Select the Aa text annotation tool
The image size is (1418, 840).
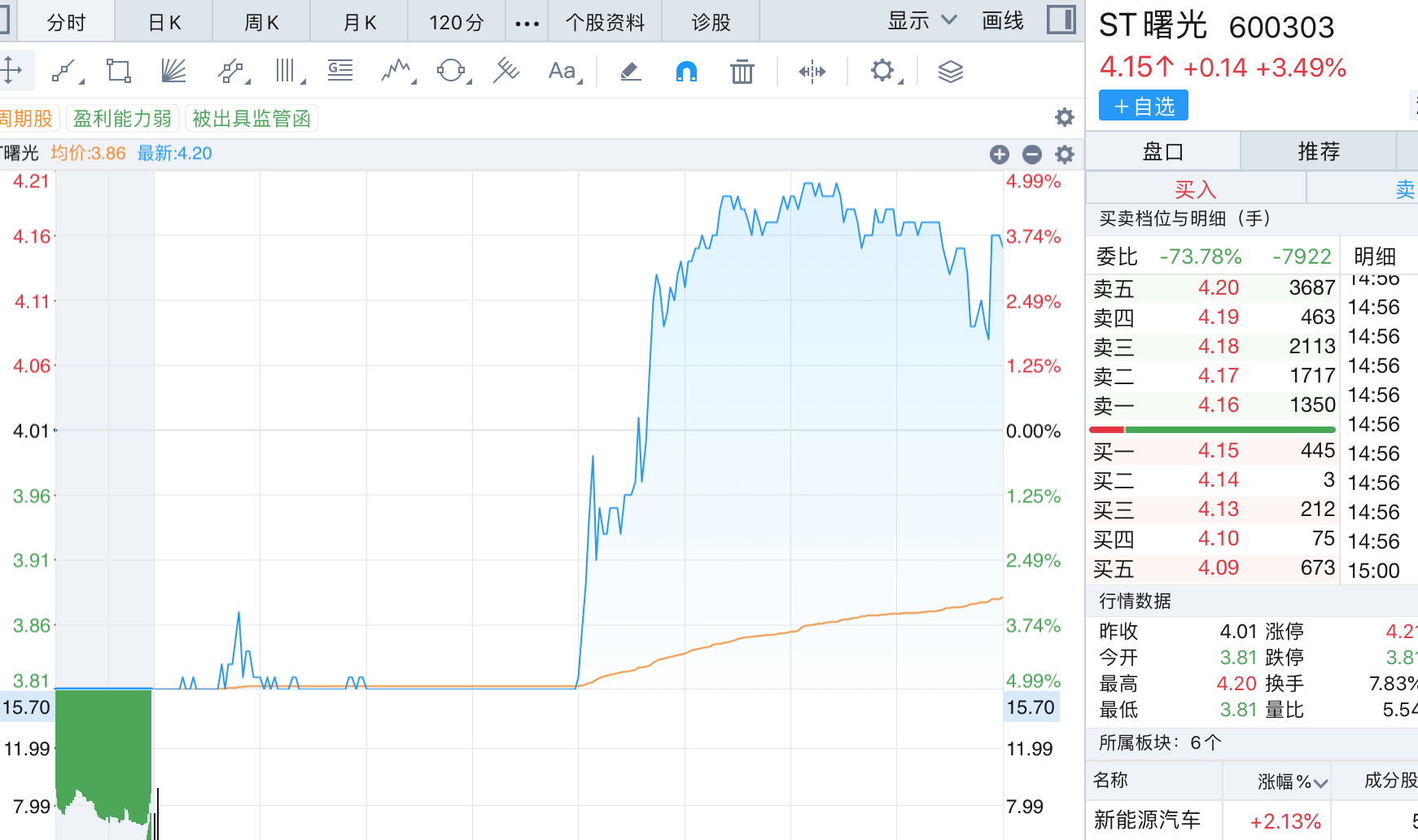pyautogui.click(x=562, y=72)
